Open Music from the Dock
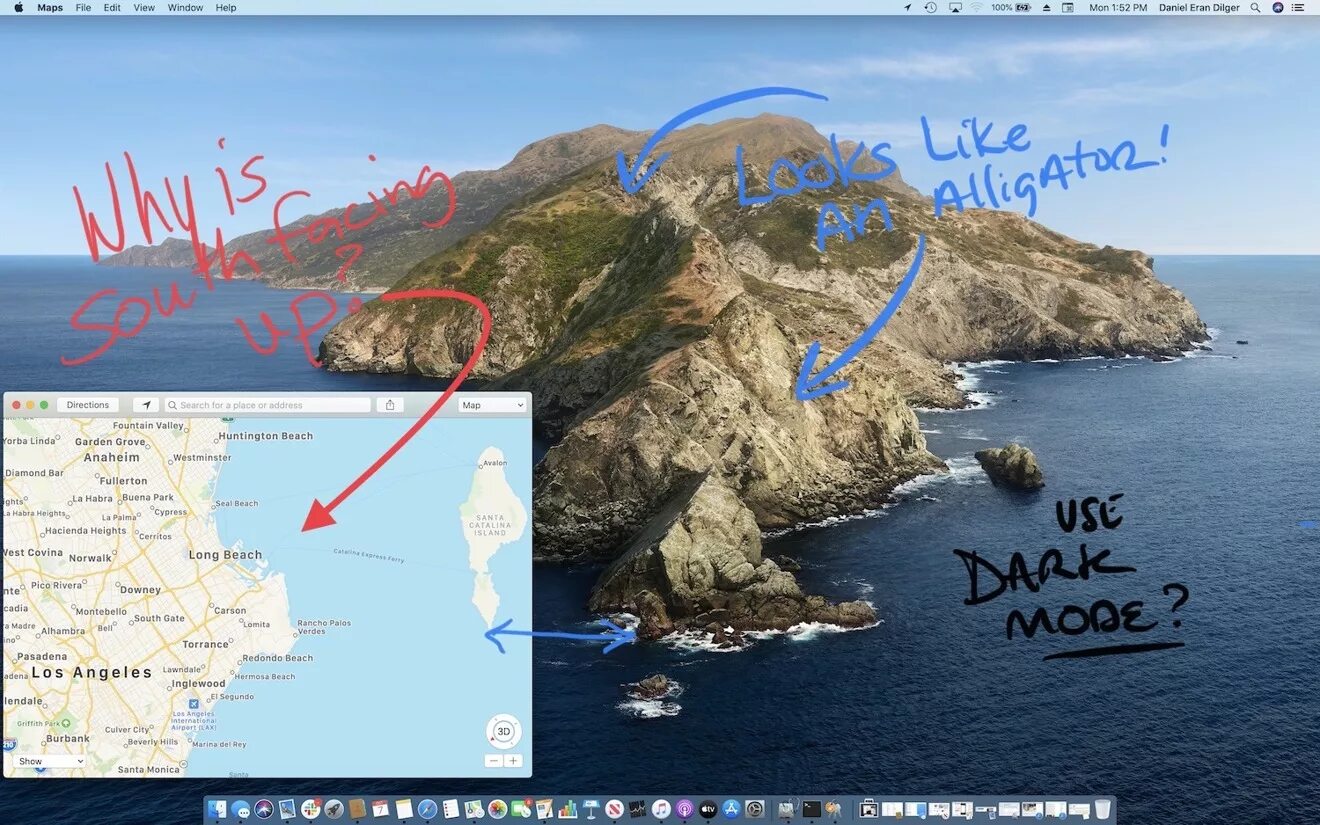This screenshot has height=825, width=1320. 661,808
